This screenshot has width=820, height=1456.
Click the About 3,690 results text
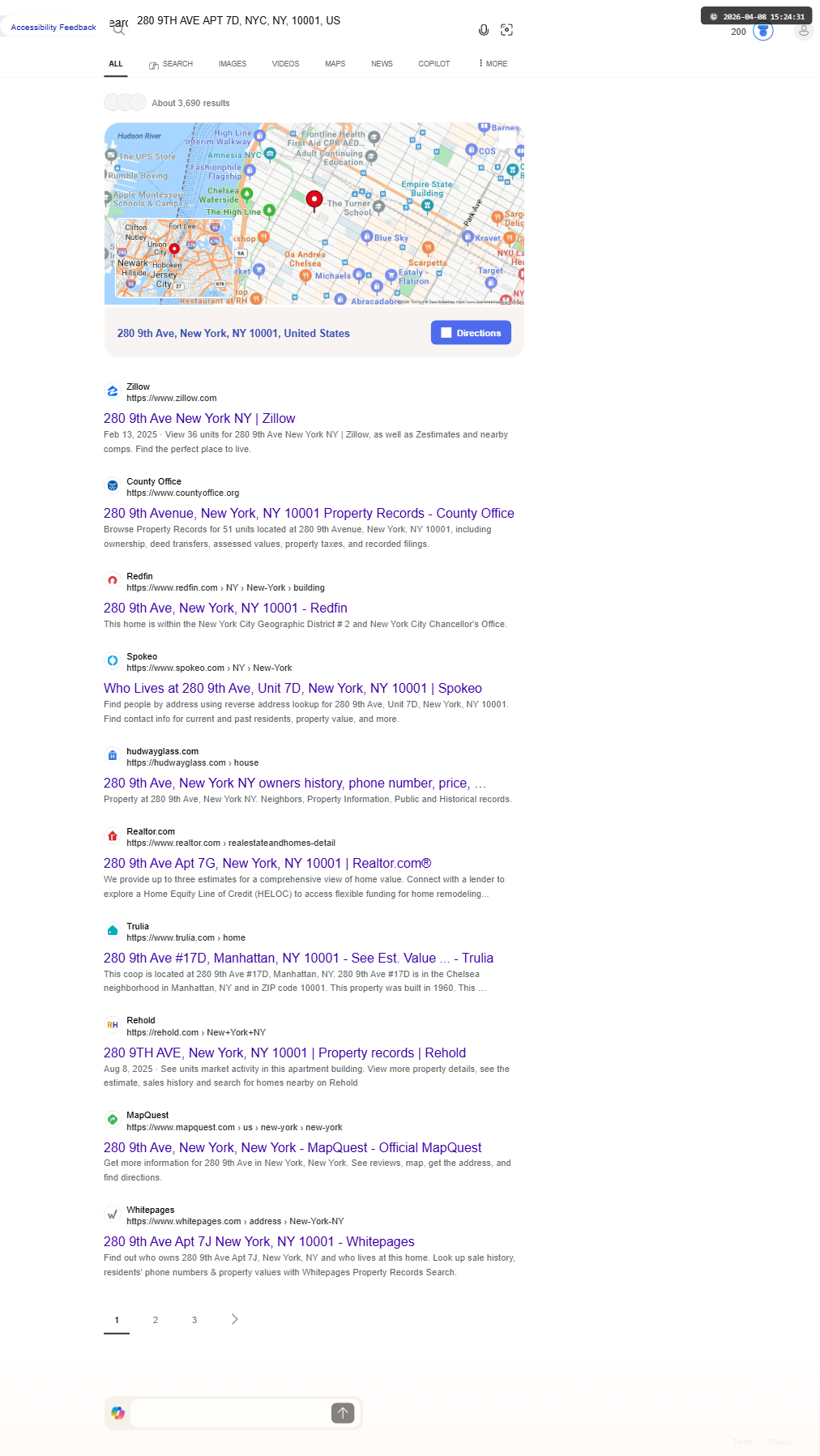(190, 103)
